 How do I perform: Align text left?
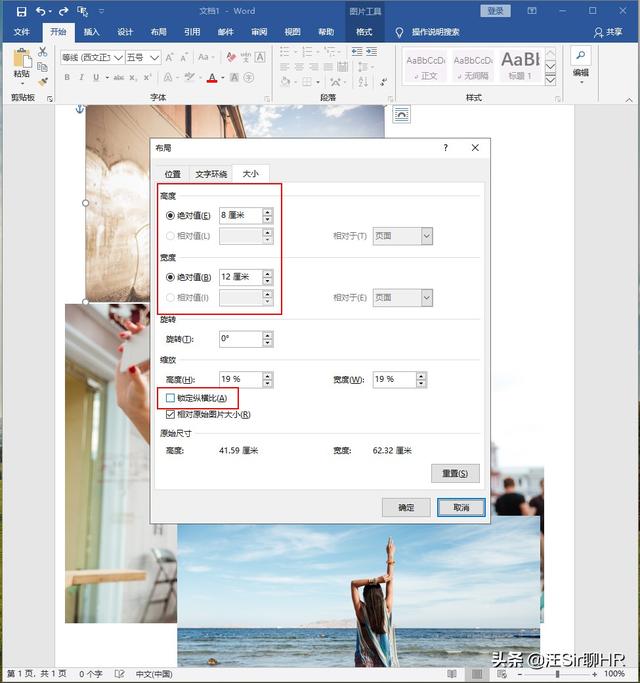click(284, 67)
